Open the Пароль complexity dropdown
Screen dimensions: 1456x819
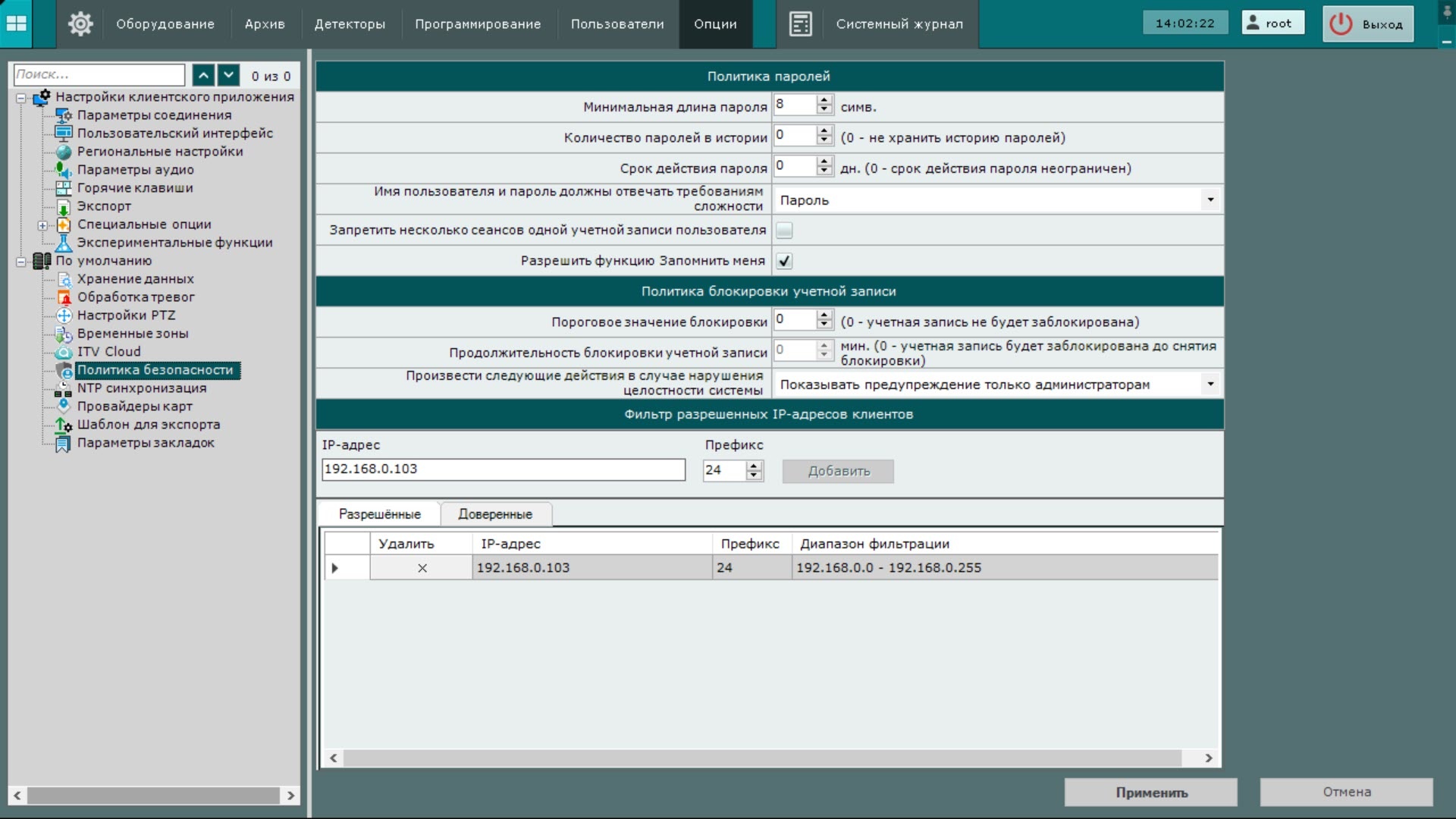click(x=1210, y=200)
